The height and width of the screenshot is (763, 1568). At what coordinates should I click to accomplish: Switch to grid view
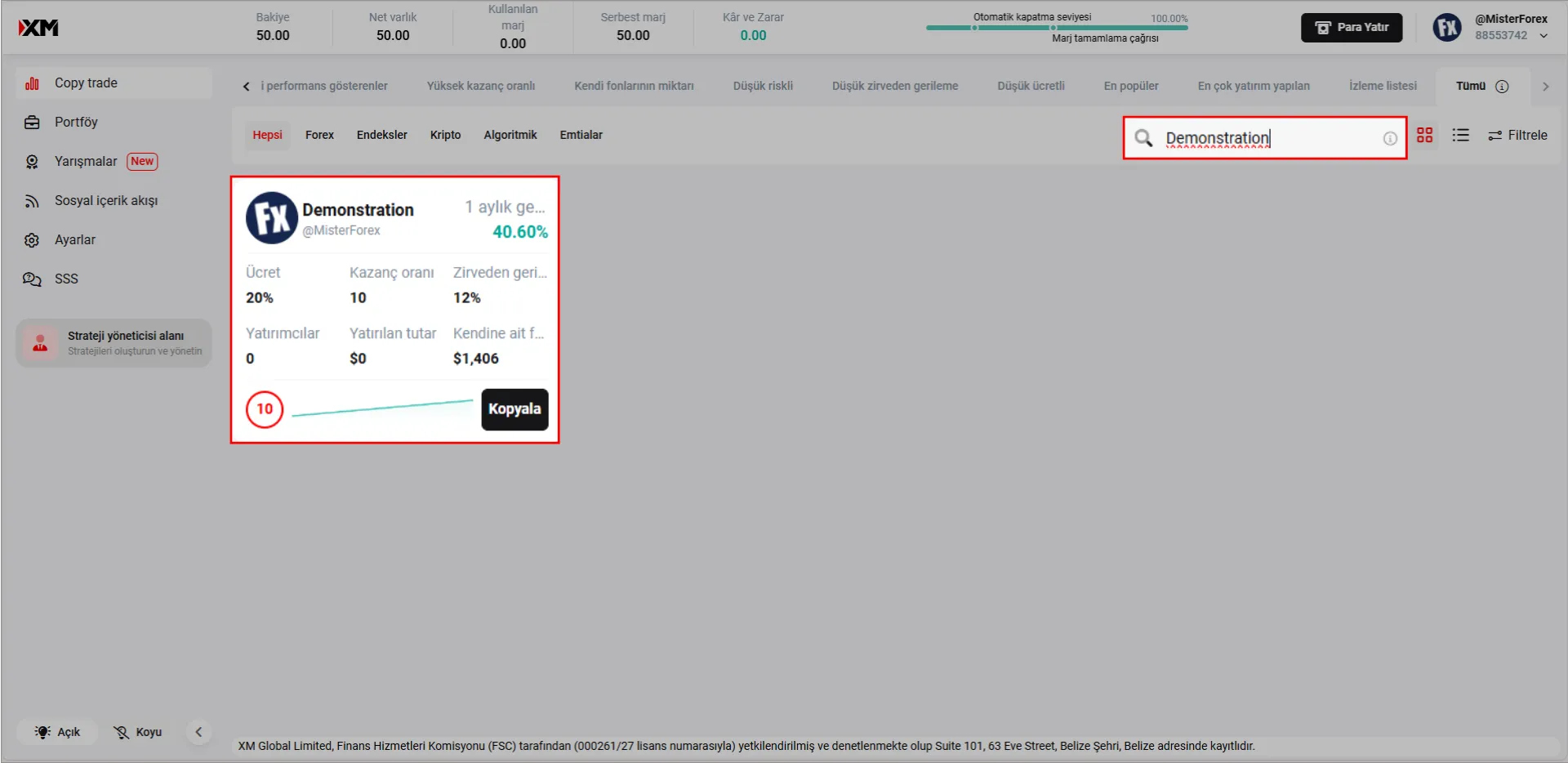[1425, 136]
